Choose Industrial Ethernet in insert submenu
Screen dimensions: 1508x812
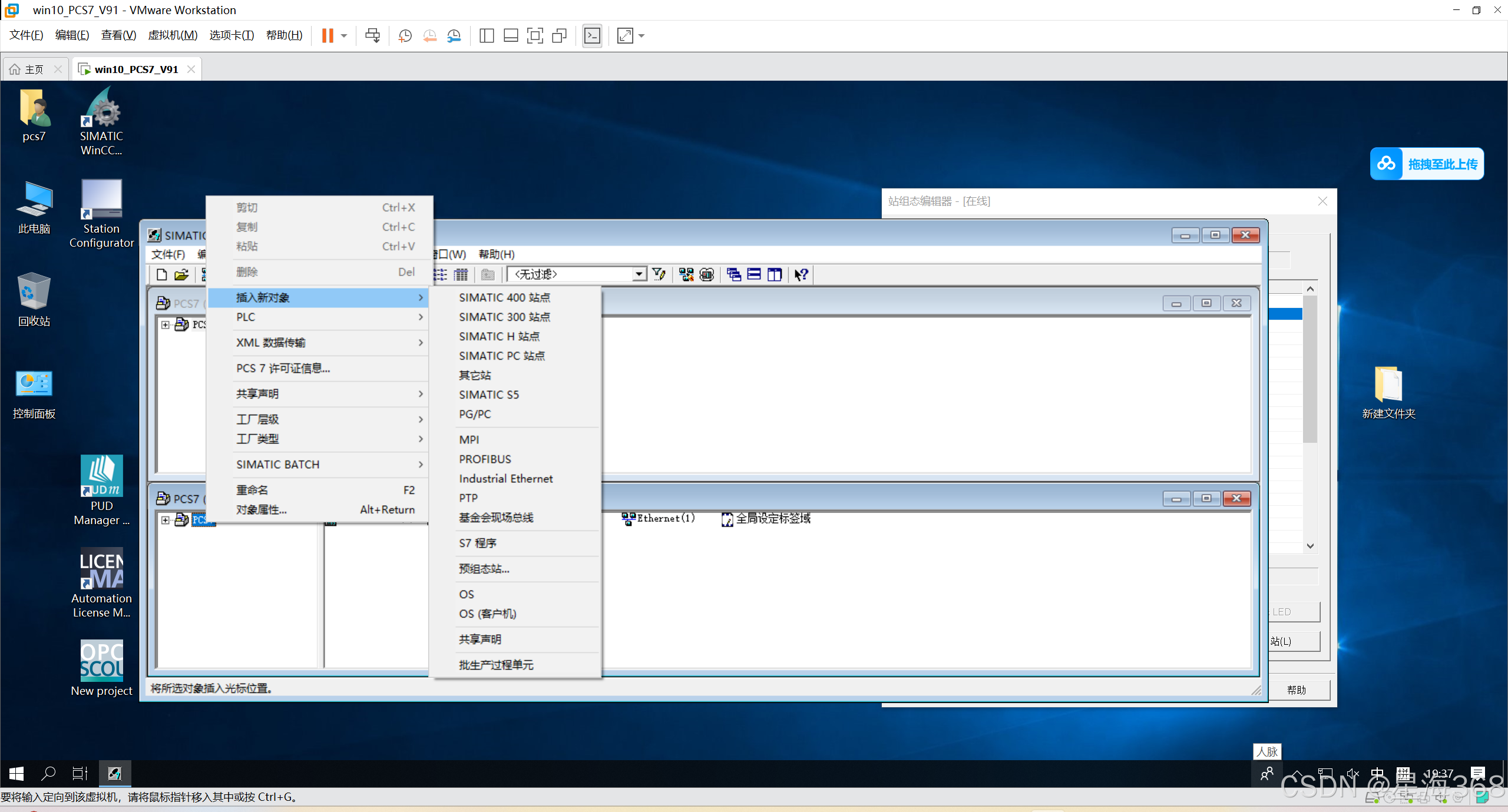505,479
